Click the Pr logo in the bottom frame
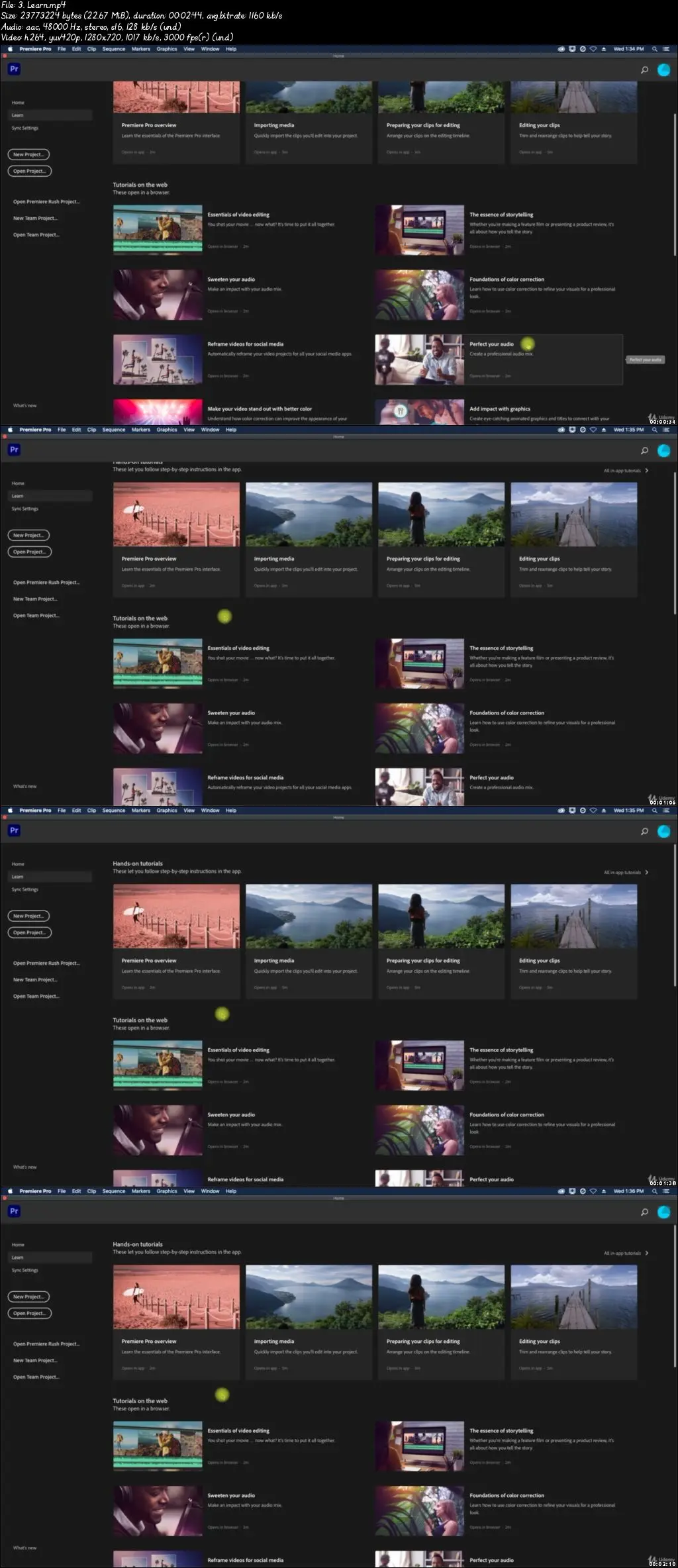This screenshot has width=678, height=1568. pos(14,1211)
